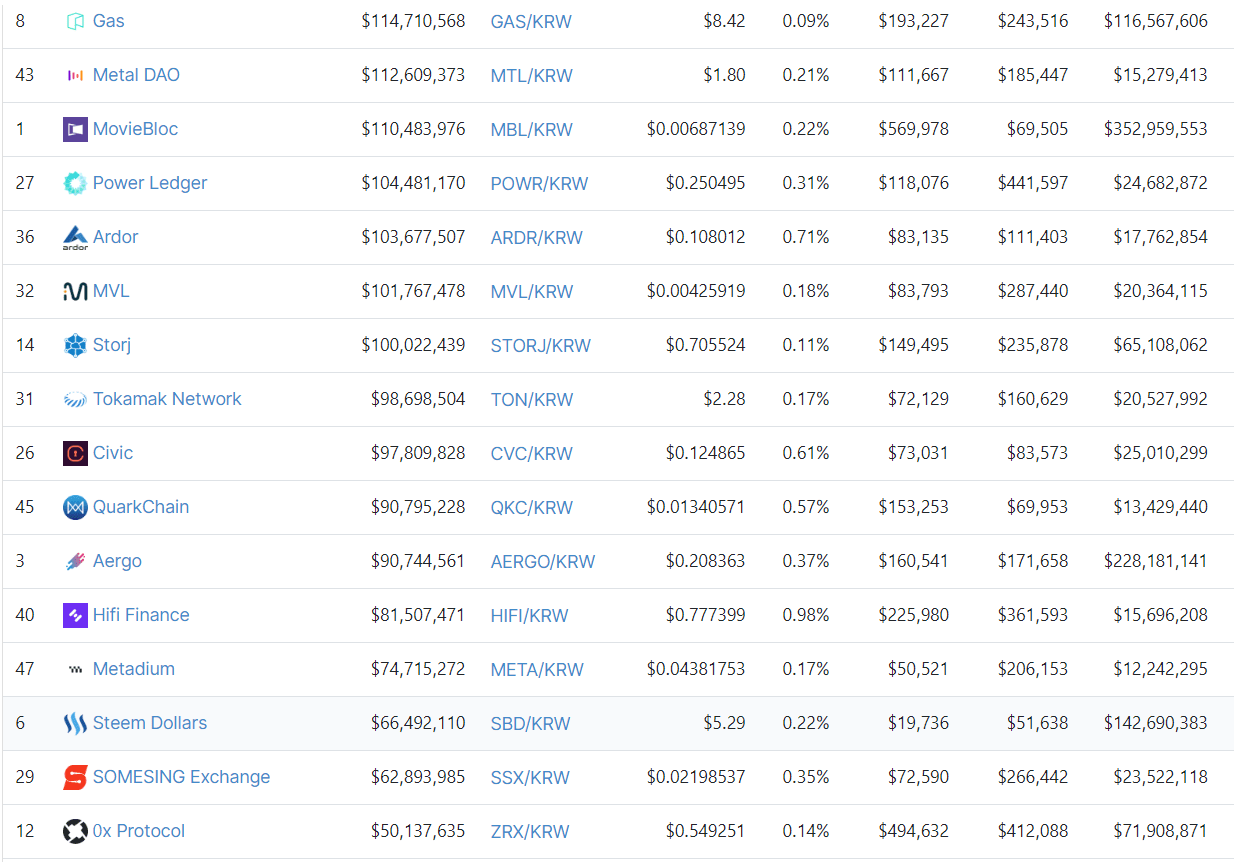Open the QKC/KRW trading pair
Viewport: 1234px width, 862px height.
pyautogui.click(x=532, y=508)
